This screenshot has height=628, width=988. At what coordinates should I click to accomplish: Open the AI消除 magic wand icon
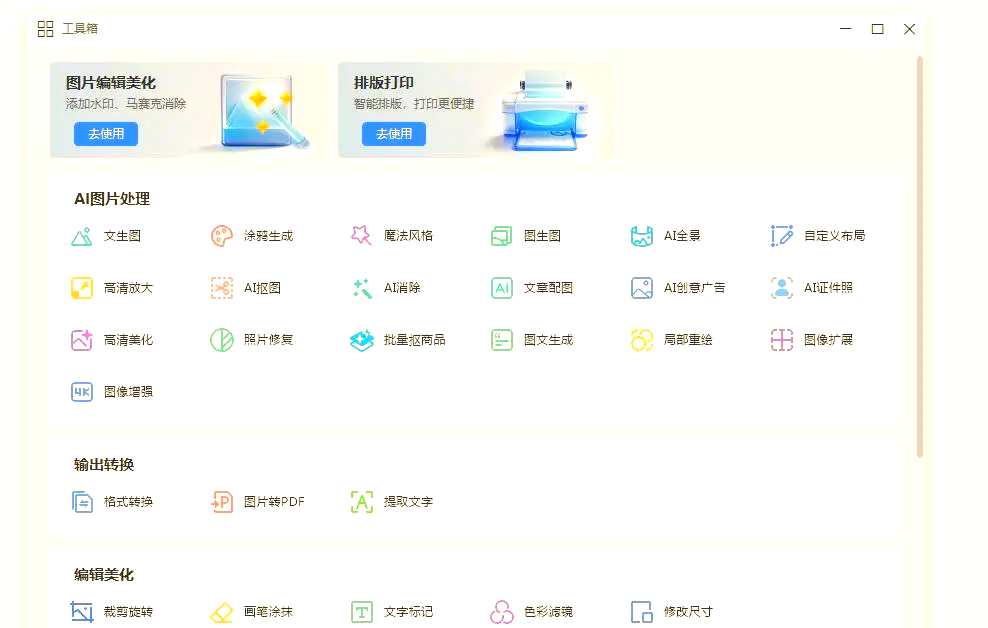tap(362, 288)
